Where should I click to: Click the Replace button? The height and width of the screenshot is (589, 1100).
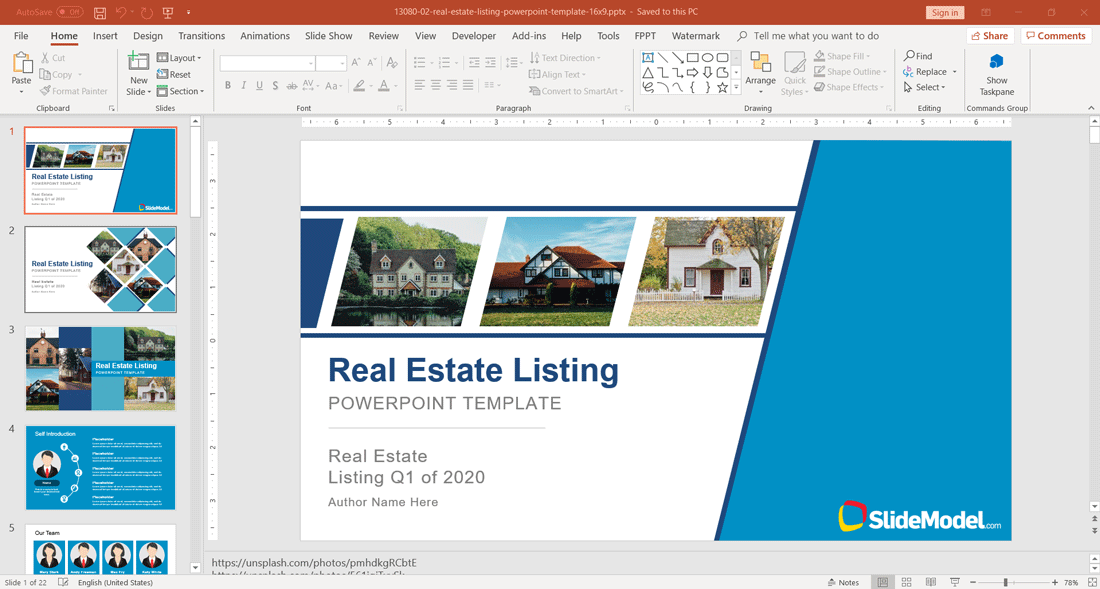930,72
